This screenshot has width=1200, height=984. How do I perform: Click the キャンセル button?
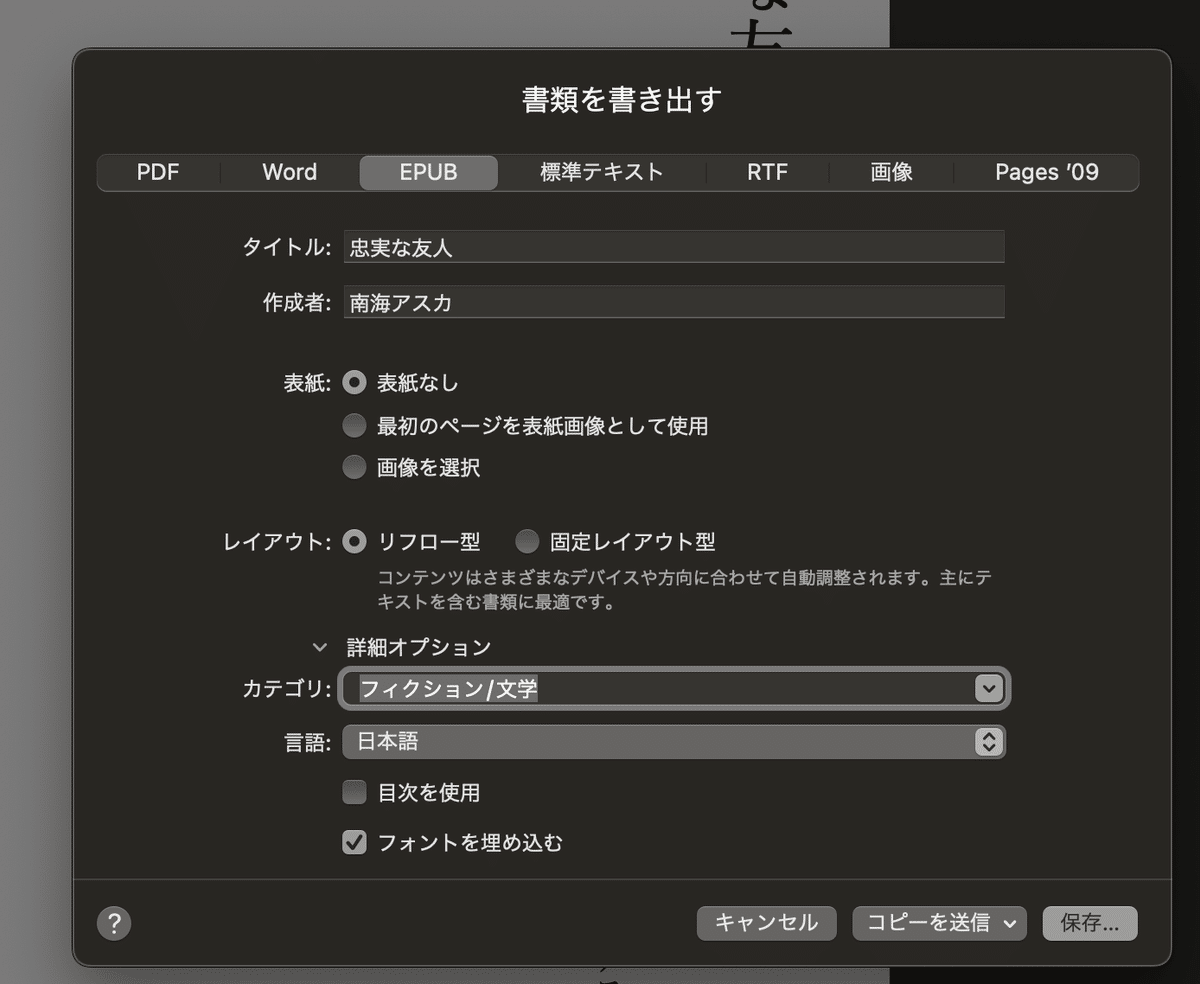[x=766, y=923]
